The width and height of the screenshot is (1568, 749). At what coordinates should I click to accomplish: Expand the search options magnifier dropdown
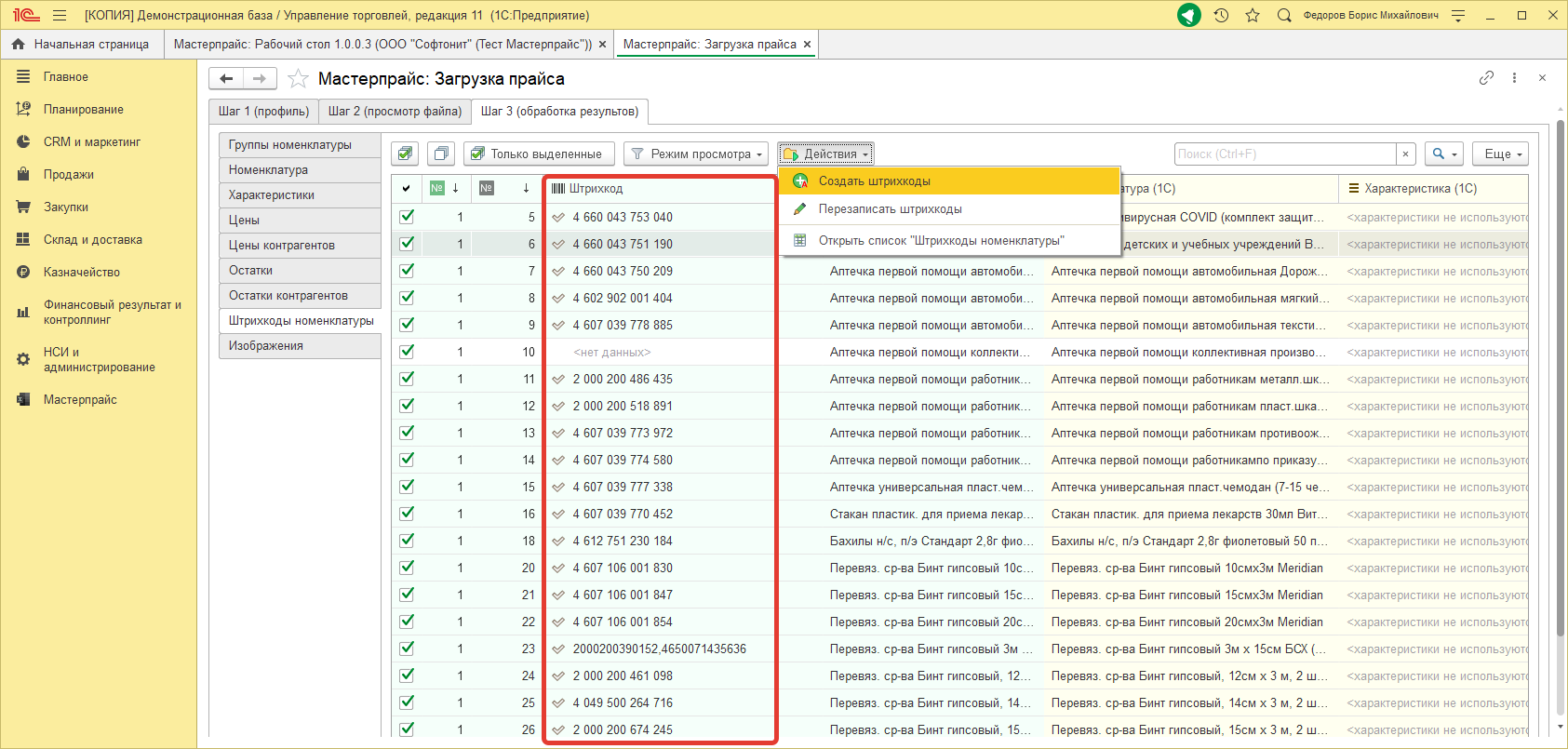[1443, 154]
